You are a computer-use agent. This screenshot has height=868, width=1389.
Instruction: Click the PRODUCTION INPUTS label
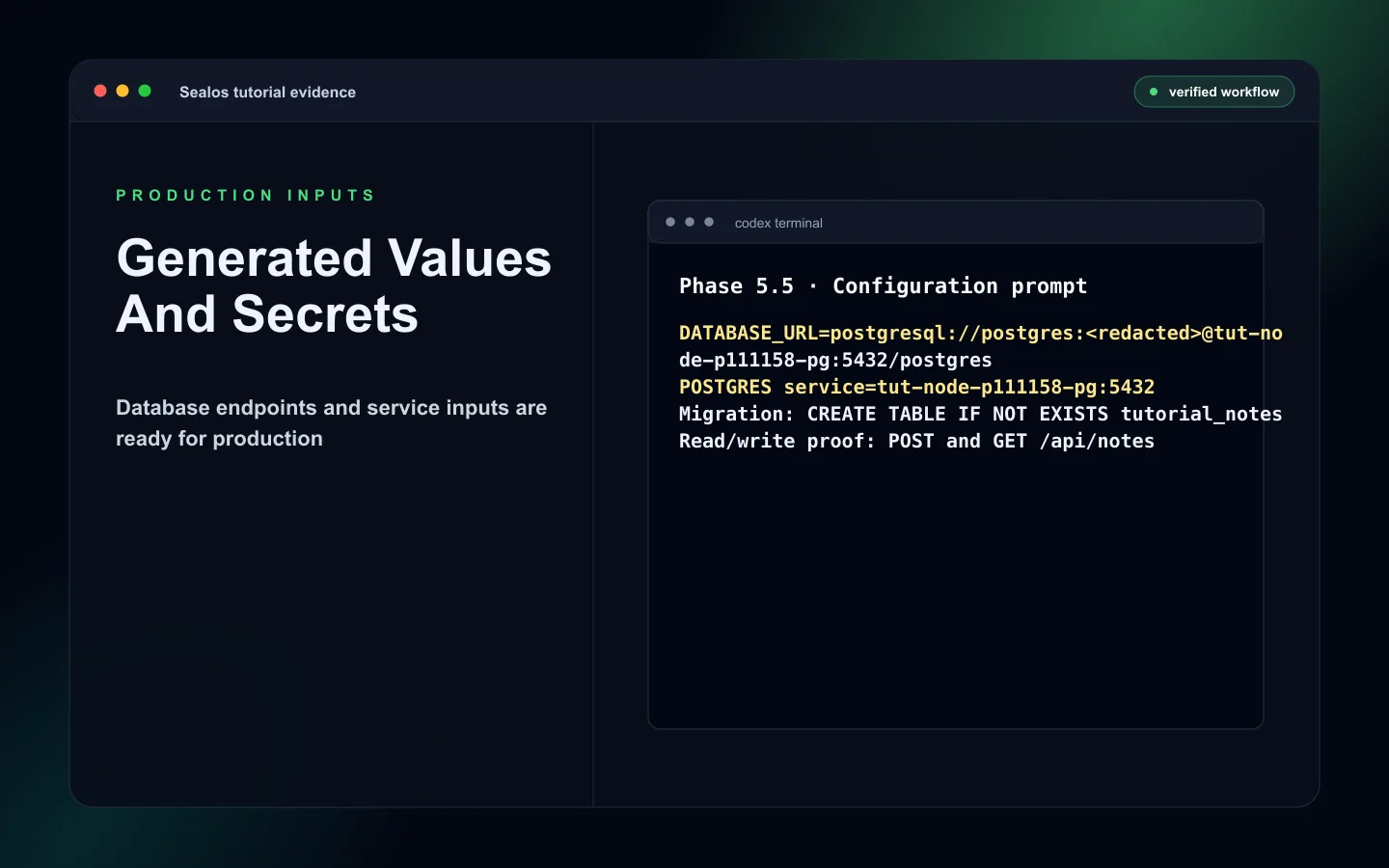click(x=245, y=195)
